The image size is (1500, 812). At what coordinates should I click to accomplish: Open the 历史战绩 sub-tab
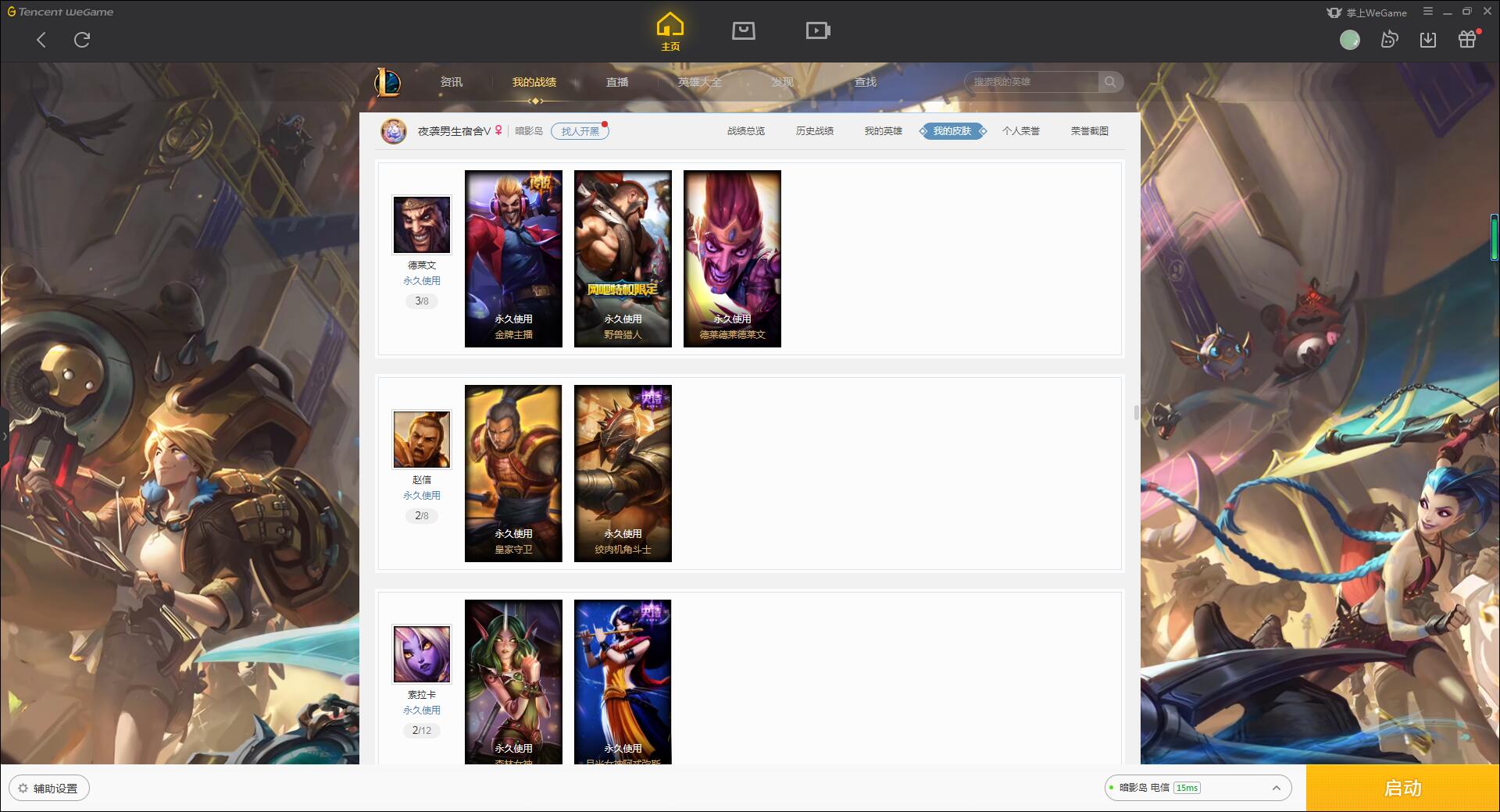tap(815, 131)
